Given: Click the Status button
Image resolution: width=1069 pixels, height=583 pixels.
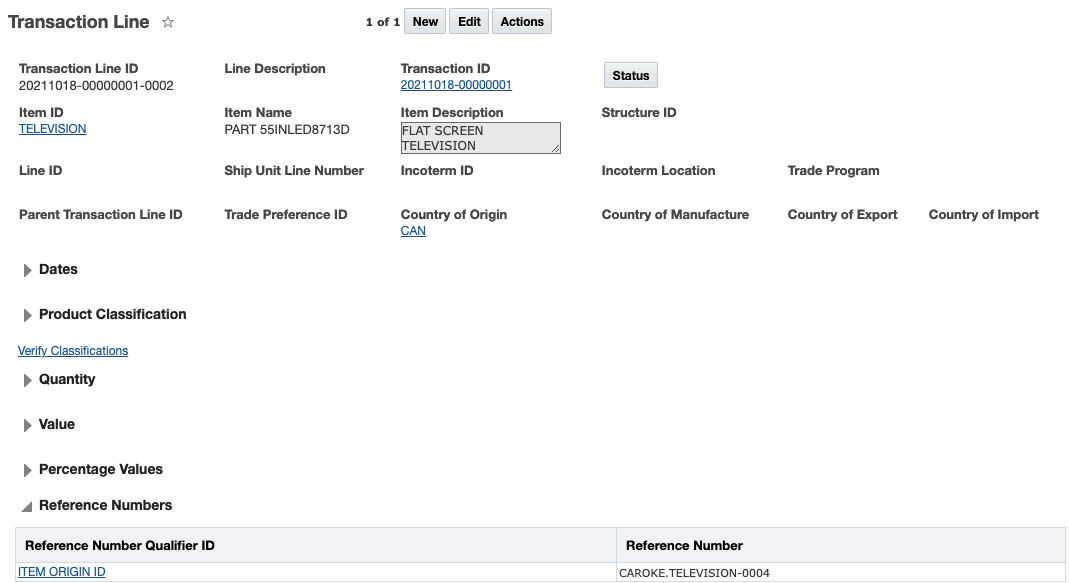Looking at the screenshot, I should click(630, 75).
